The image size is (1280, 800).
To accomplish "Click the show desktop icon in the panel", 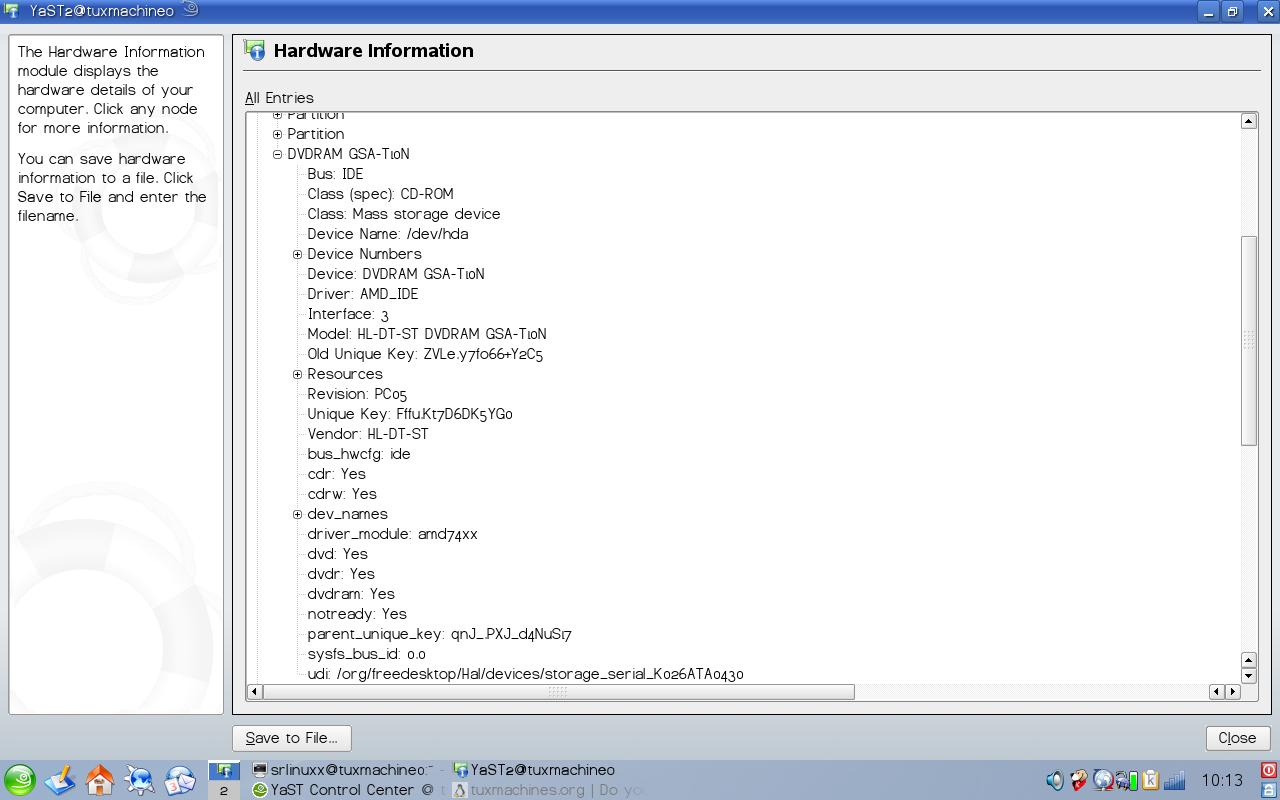I will coord(60,780).
